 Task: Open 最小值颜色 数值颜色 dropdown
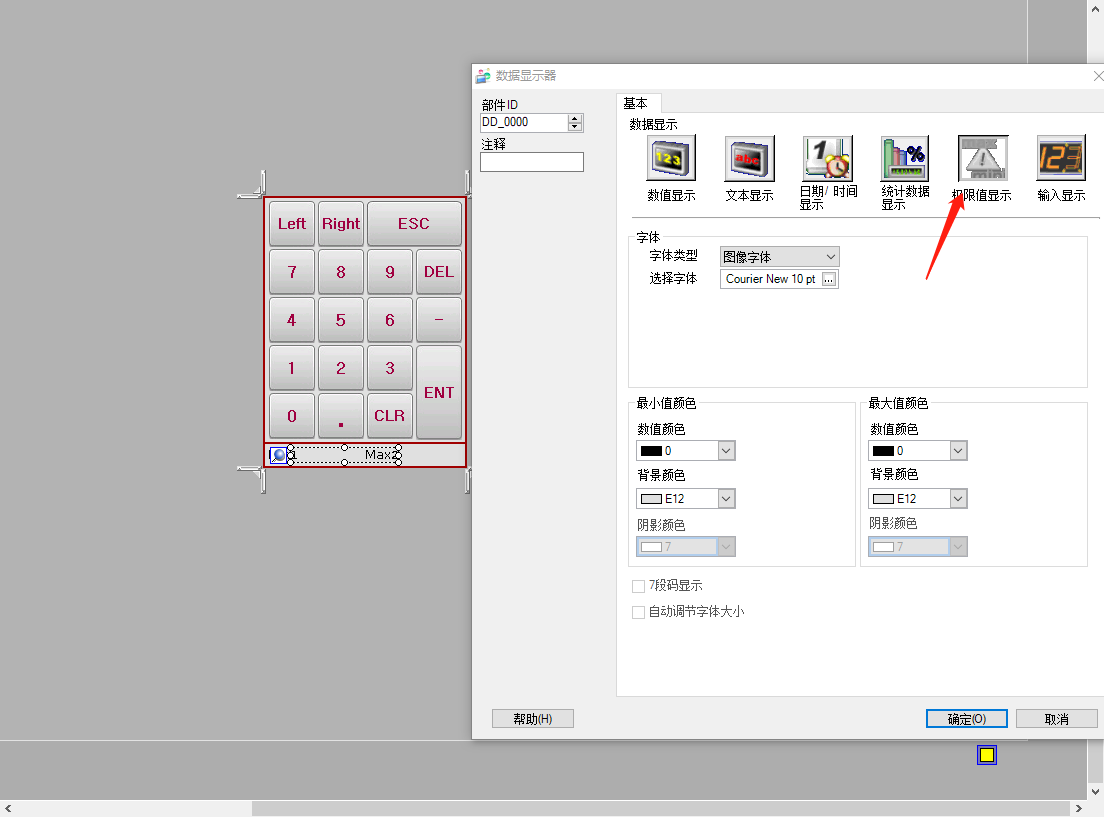[x=726, y=451]
